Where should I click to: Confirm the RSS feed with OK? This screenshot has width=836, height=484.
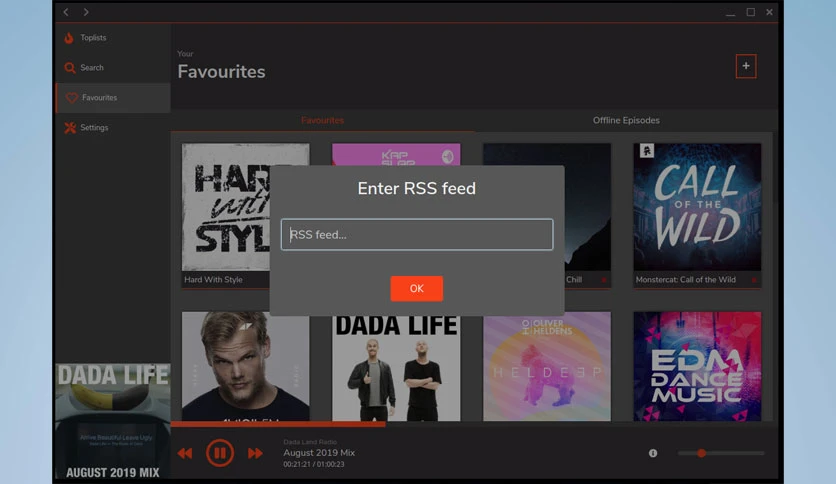coord(416,288)
